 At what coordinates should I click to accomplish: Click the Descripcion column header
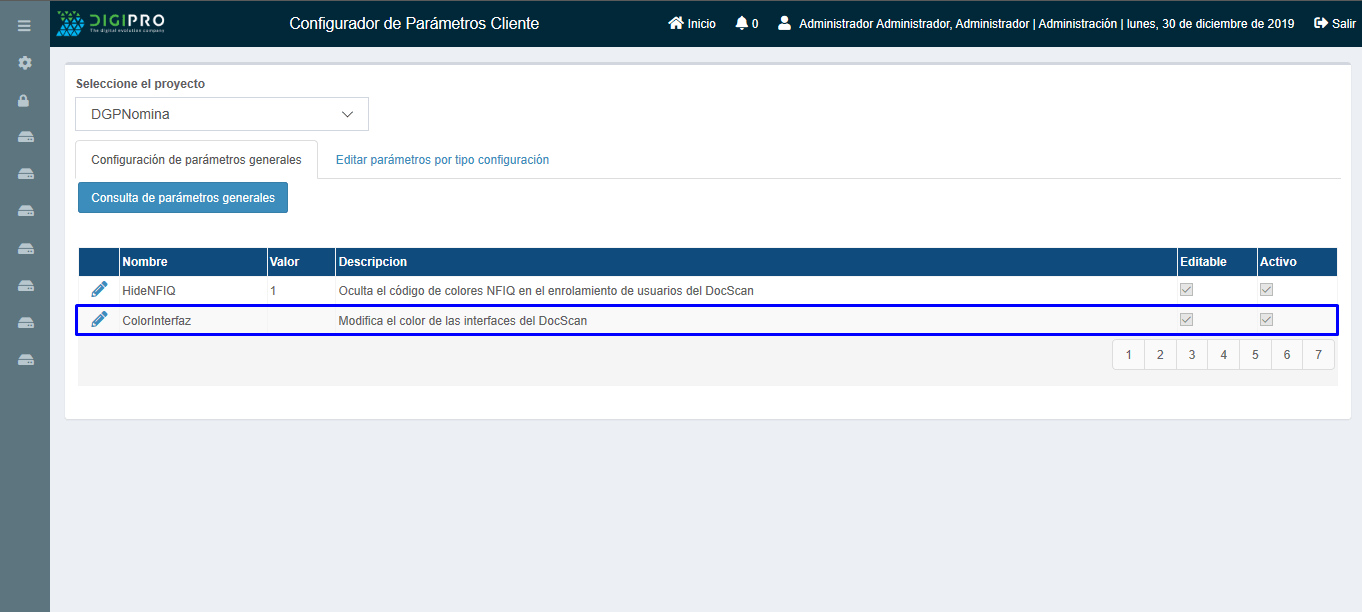[373, 262]
